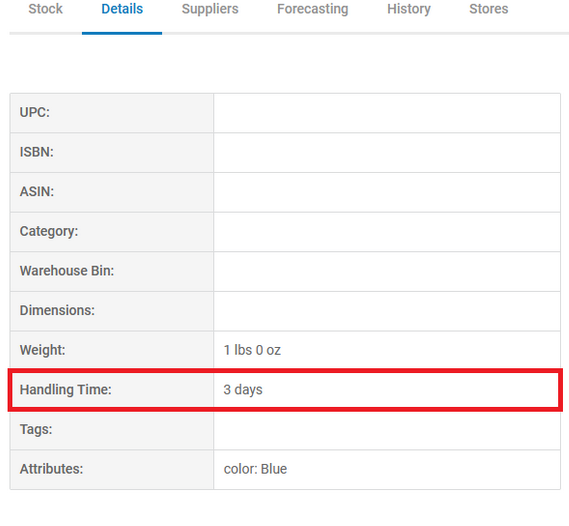
Task: Click the empty ISBN value cell
Action: click(x=387, y=152)
